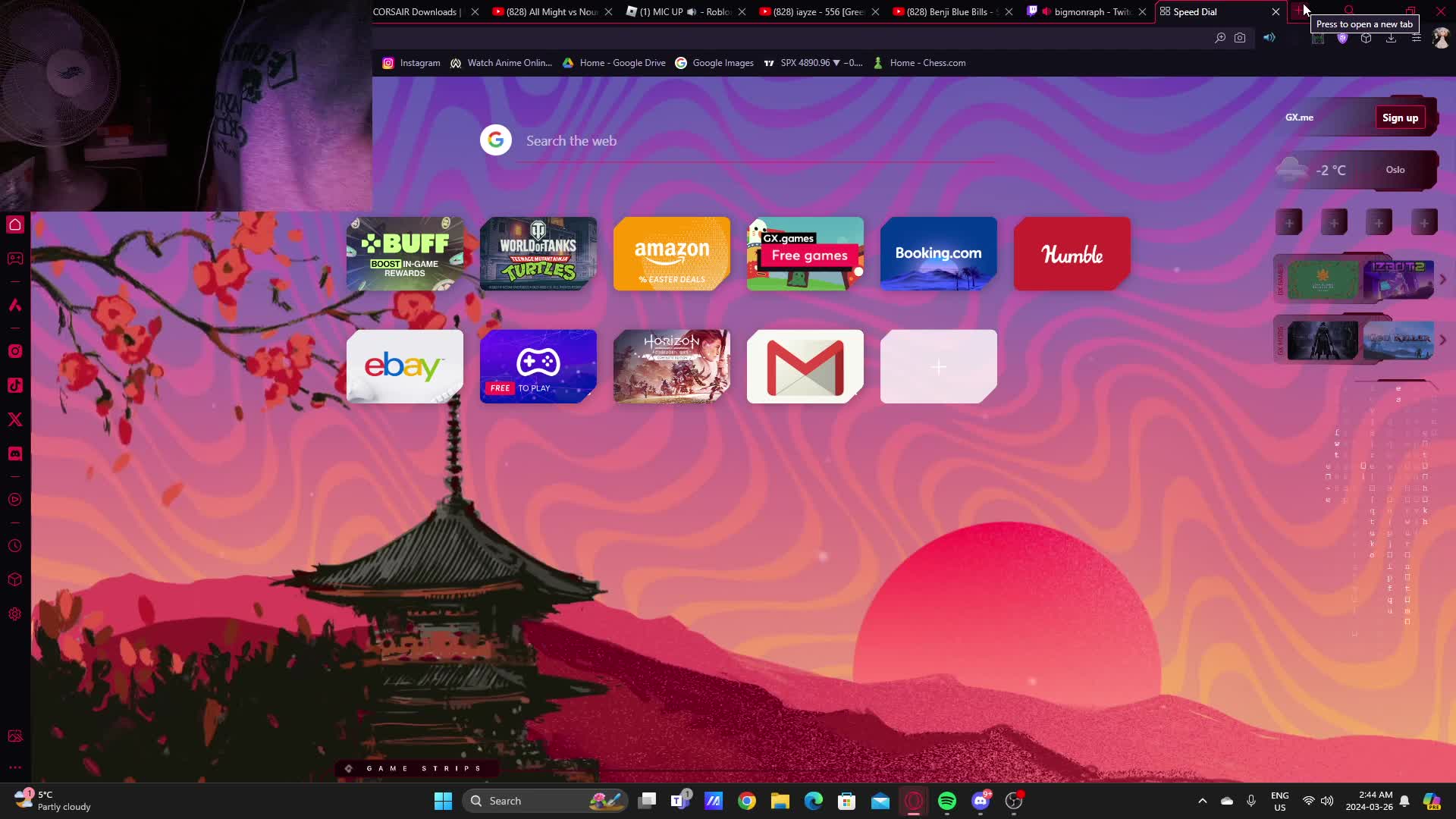Viewport: 1456px width, 819px height.
Task: Open Easy Setup sliders icon
Action: (x=1416, y=37)
